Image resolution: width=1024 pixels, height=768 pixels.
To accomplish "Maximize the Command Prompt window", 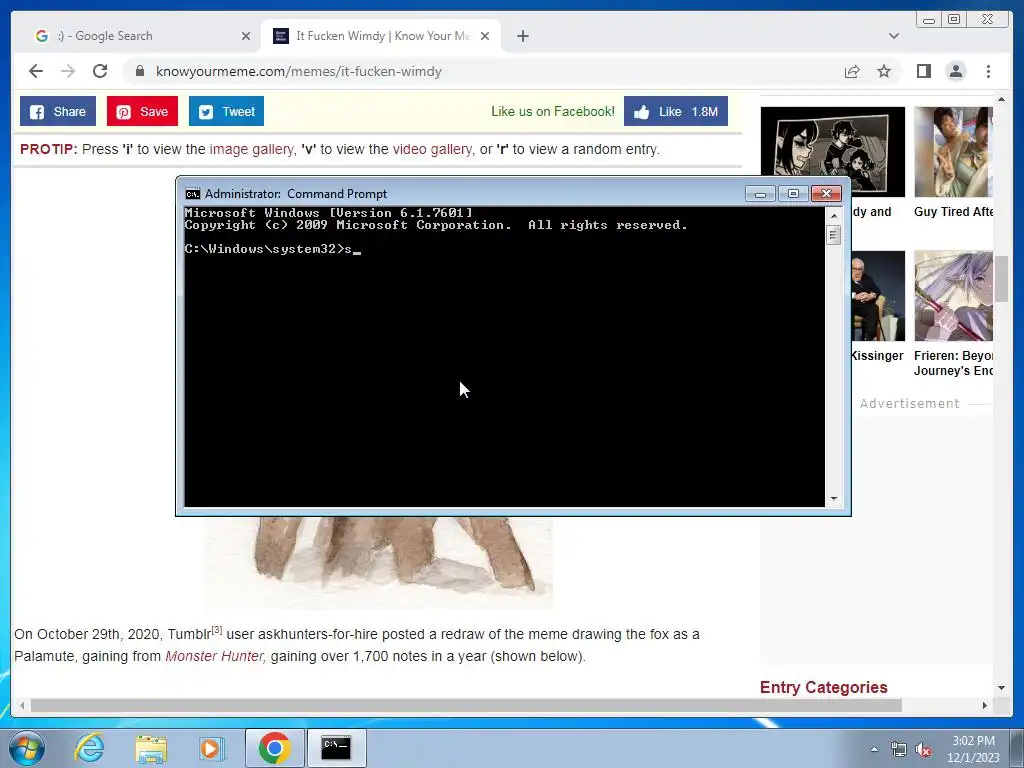I will tap(793, 194).
